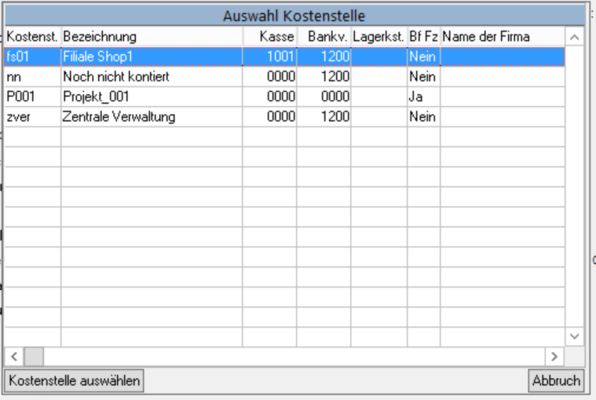
Task: Click the horizontal scrollbar thumb
Action: [34, 357]
